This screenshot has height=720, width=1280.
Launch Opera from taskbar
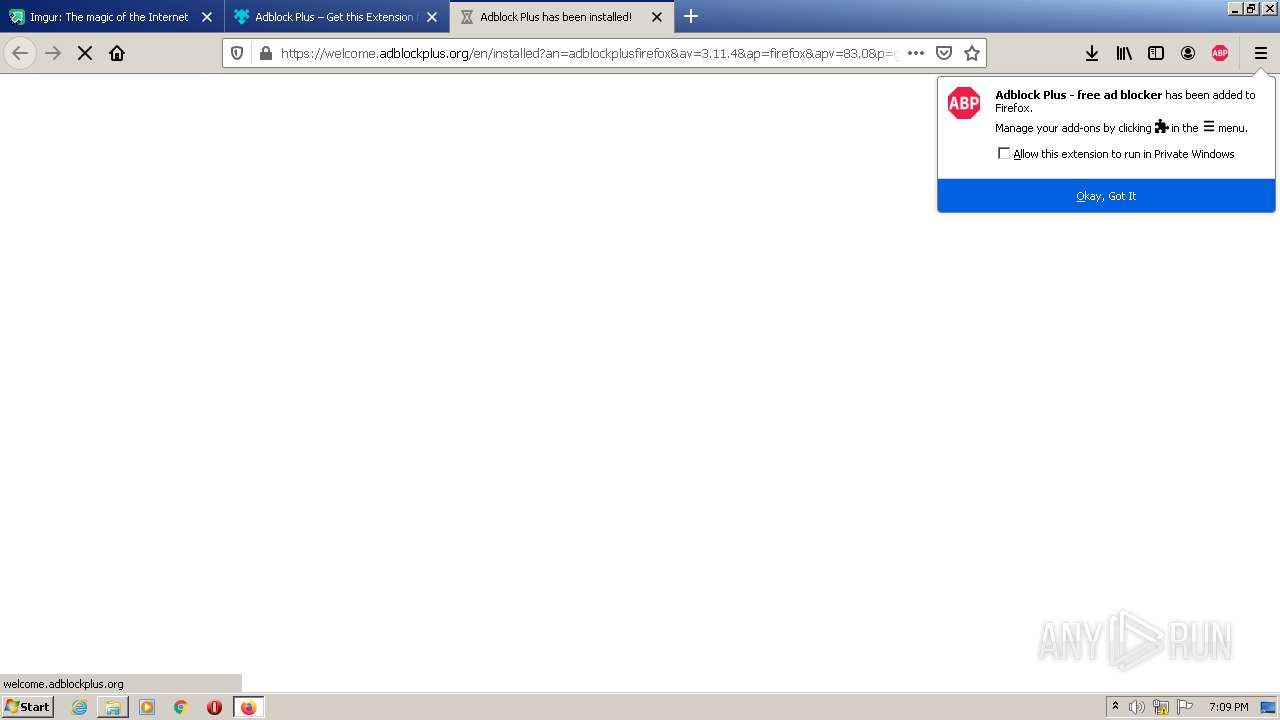214,707
